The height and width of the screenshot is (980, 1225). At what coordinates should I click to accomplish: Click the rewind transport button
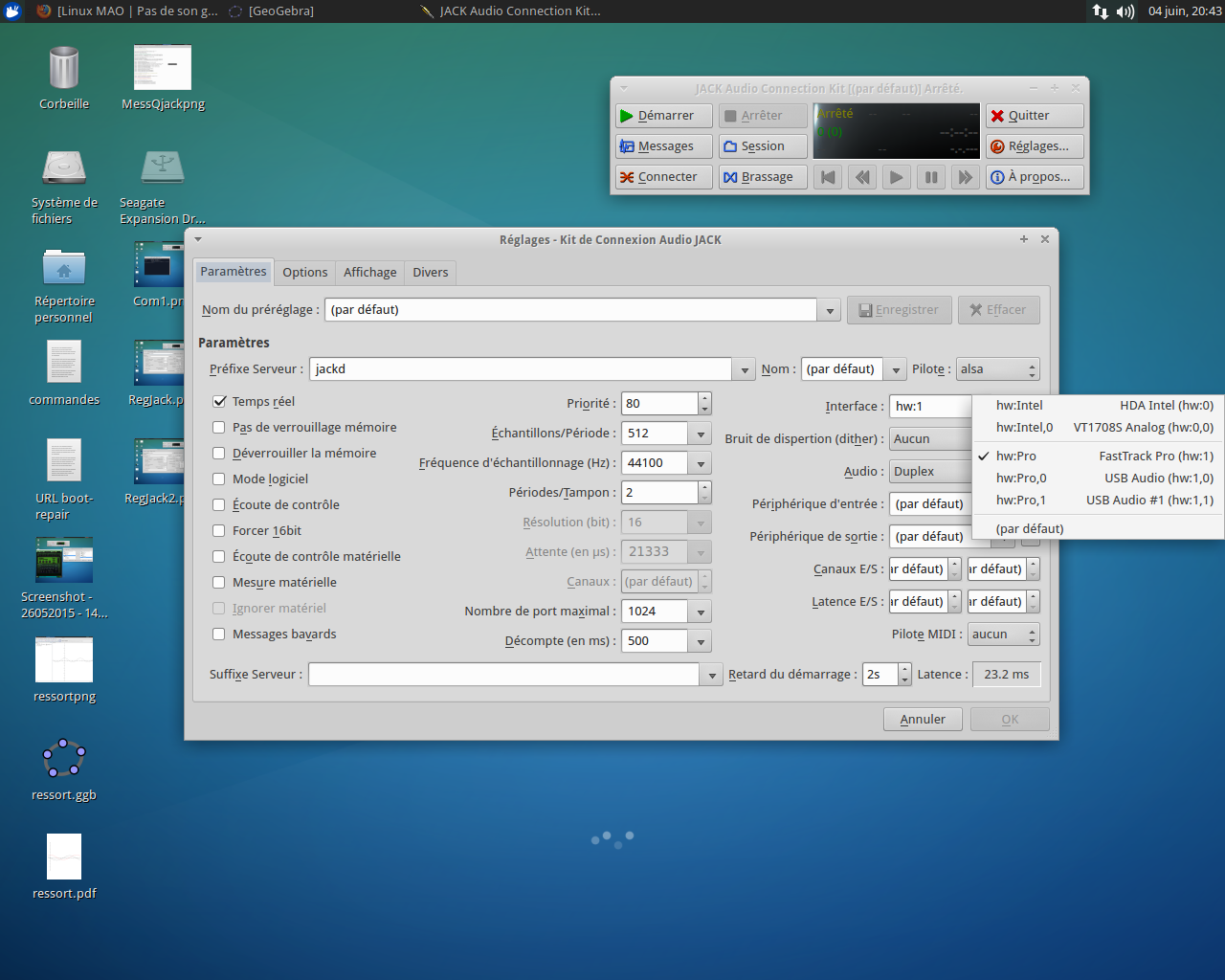(862, 177)
